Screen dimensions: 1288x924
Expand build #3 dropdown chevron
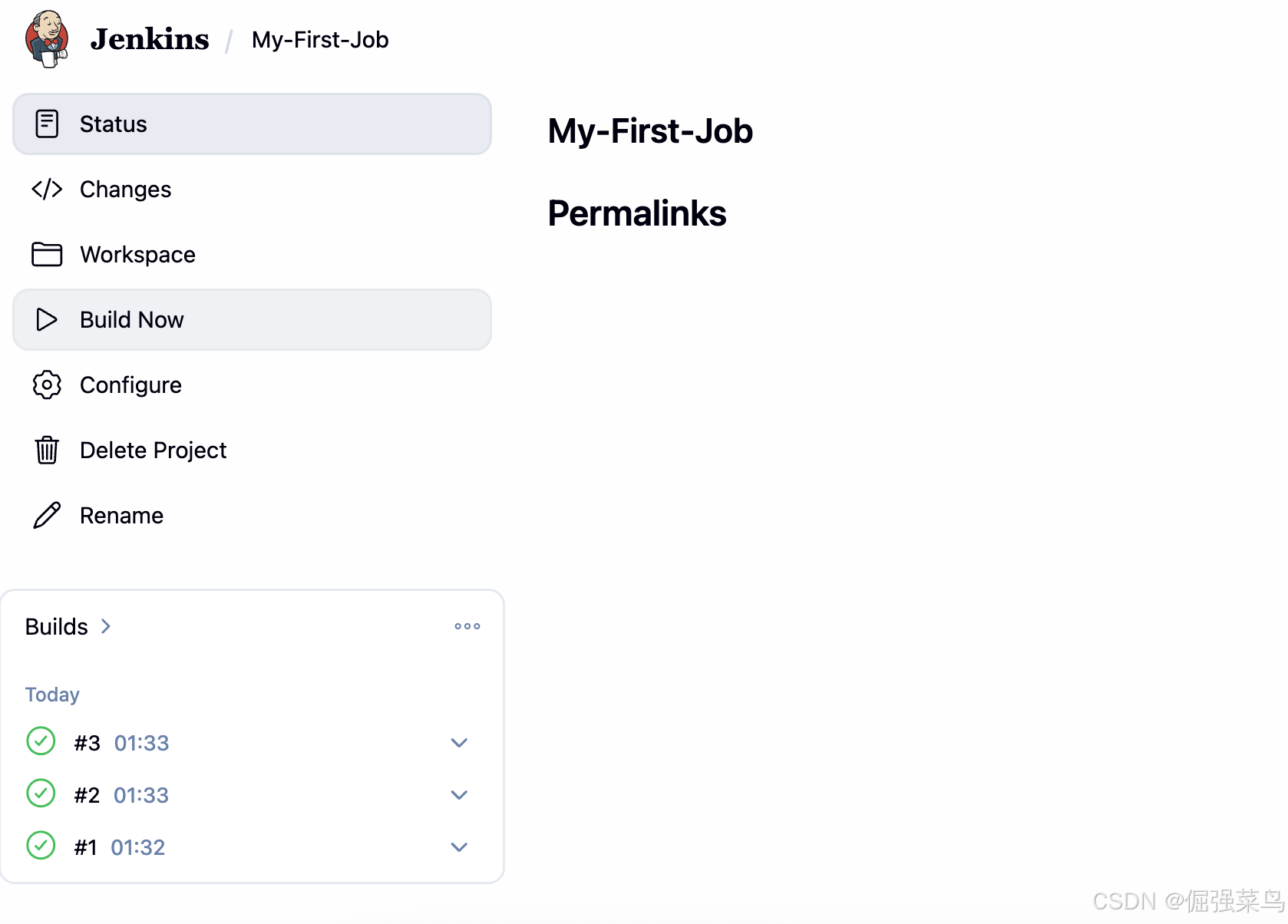click(x=459, y=743)
